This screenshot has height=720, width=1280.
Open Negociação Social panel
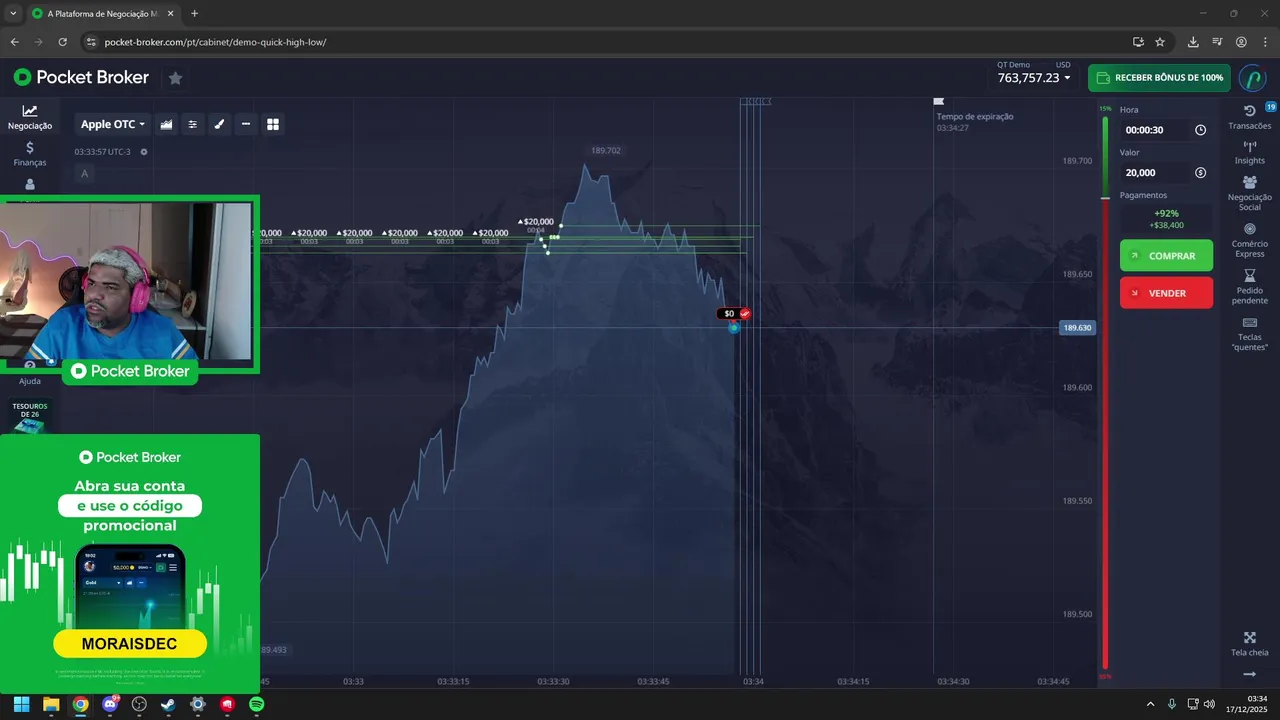pyautogui.click(x=1250, y=193)
